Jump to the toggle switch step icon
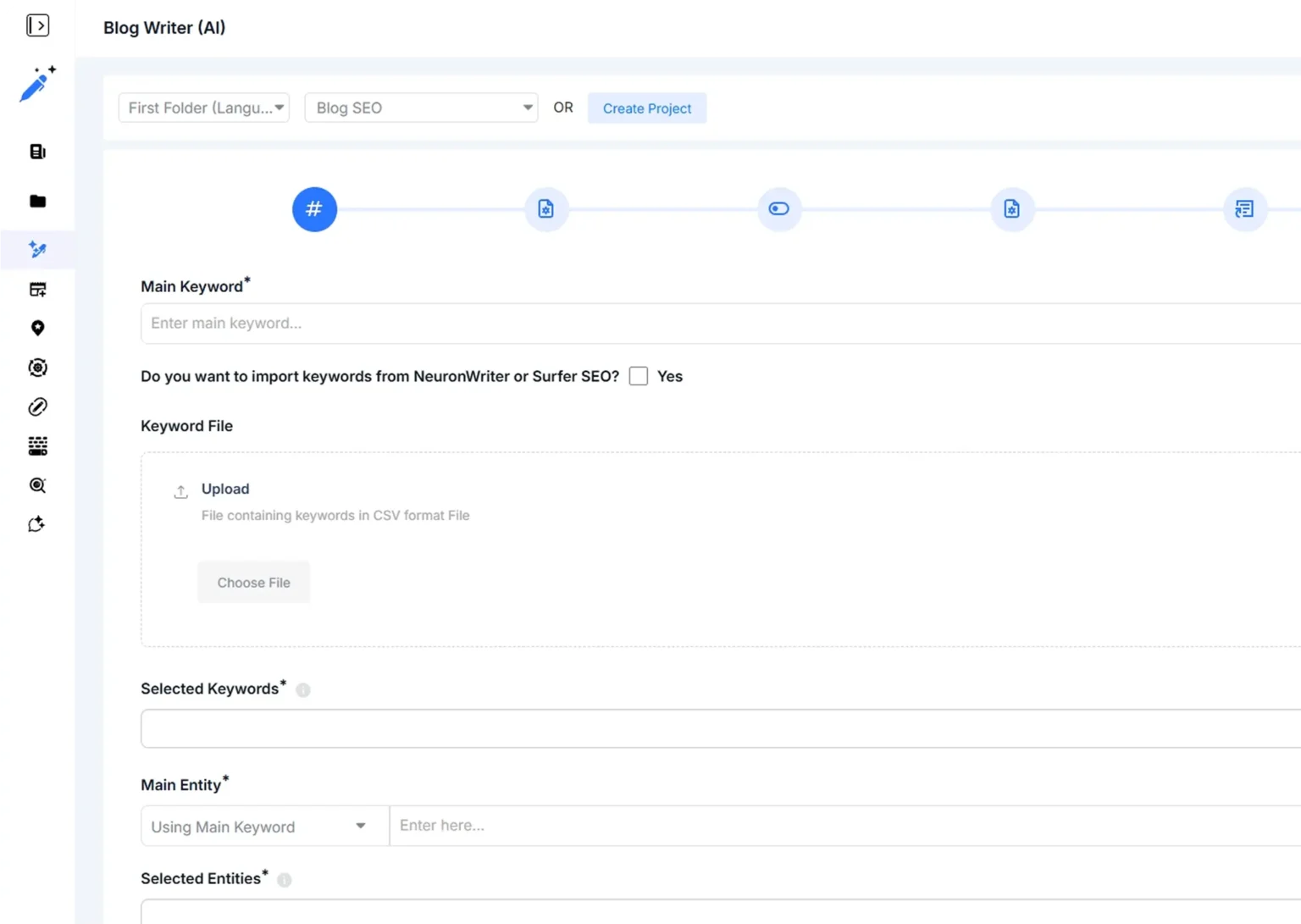Image resolution: width=1301 pixels, height=924 pixels. click(x=779, y=209)
